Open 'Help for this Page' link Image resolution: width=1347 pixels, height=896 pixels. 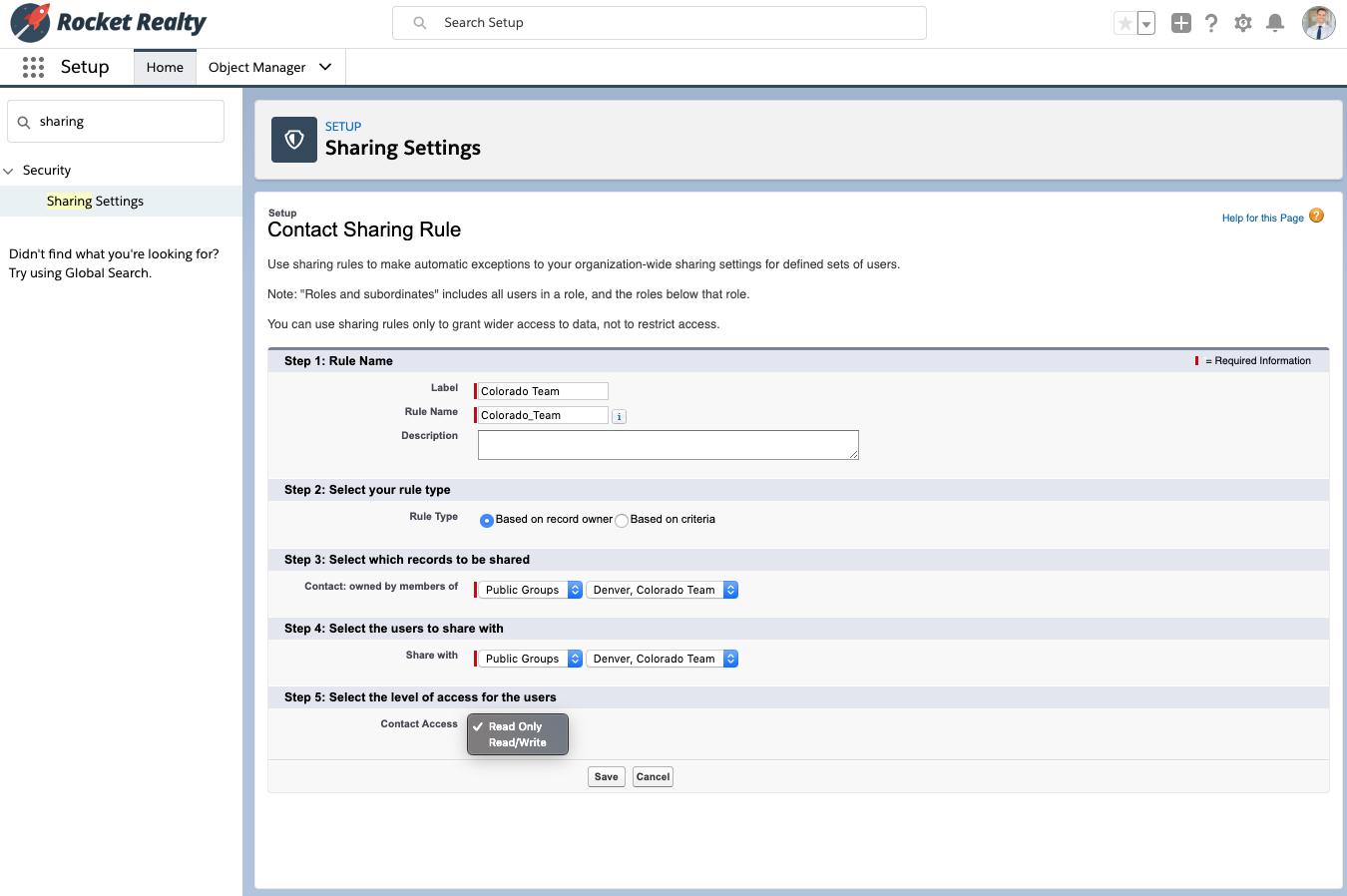[x=1262, y=217]
